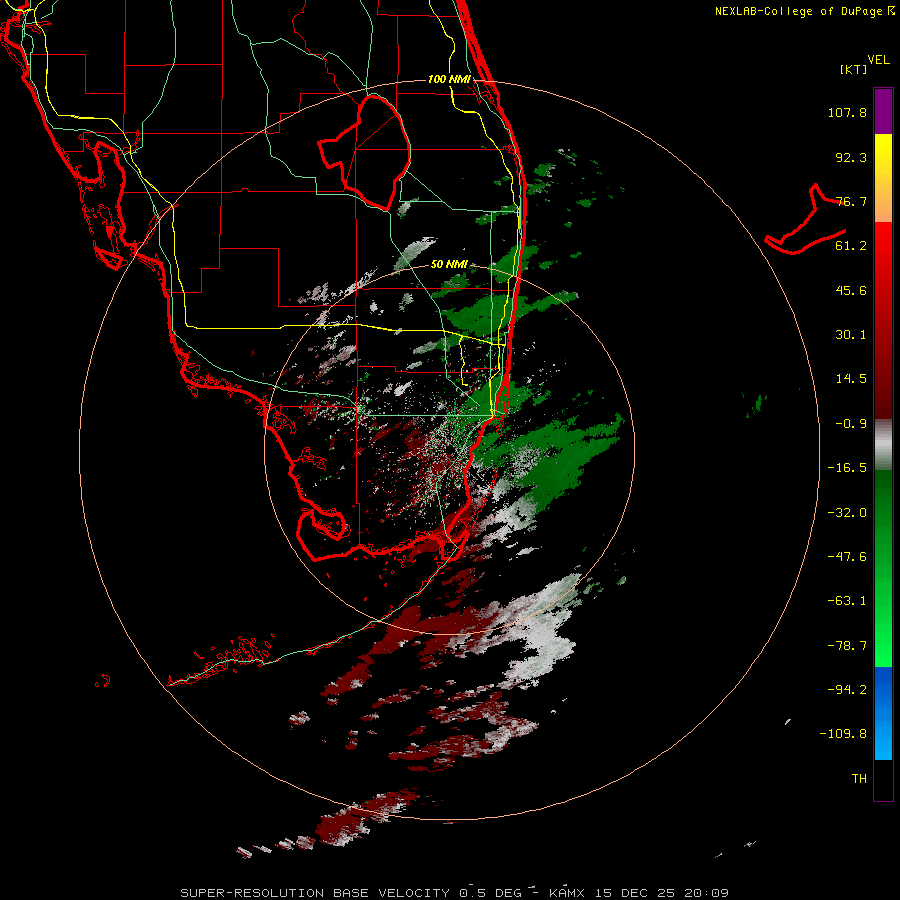Select the -78.7 legend value
The width and height of the screenshot is (900, 900).
[x=847, y=646]
